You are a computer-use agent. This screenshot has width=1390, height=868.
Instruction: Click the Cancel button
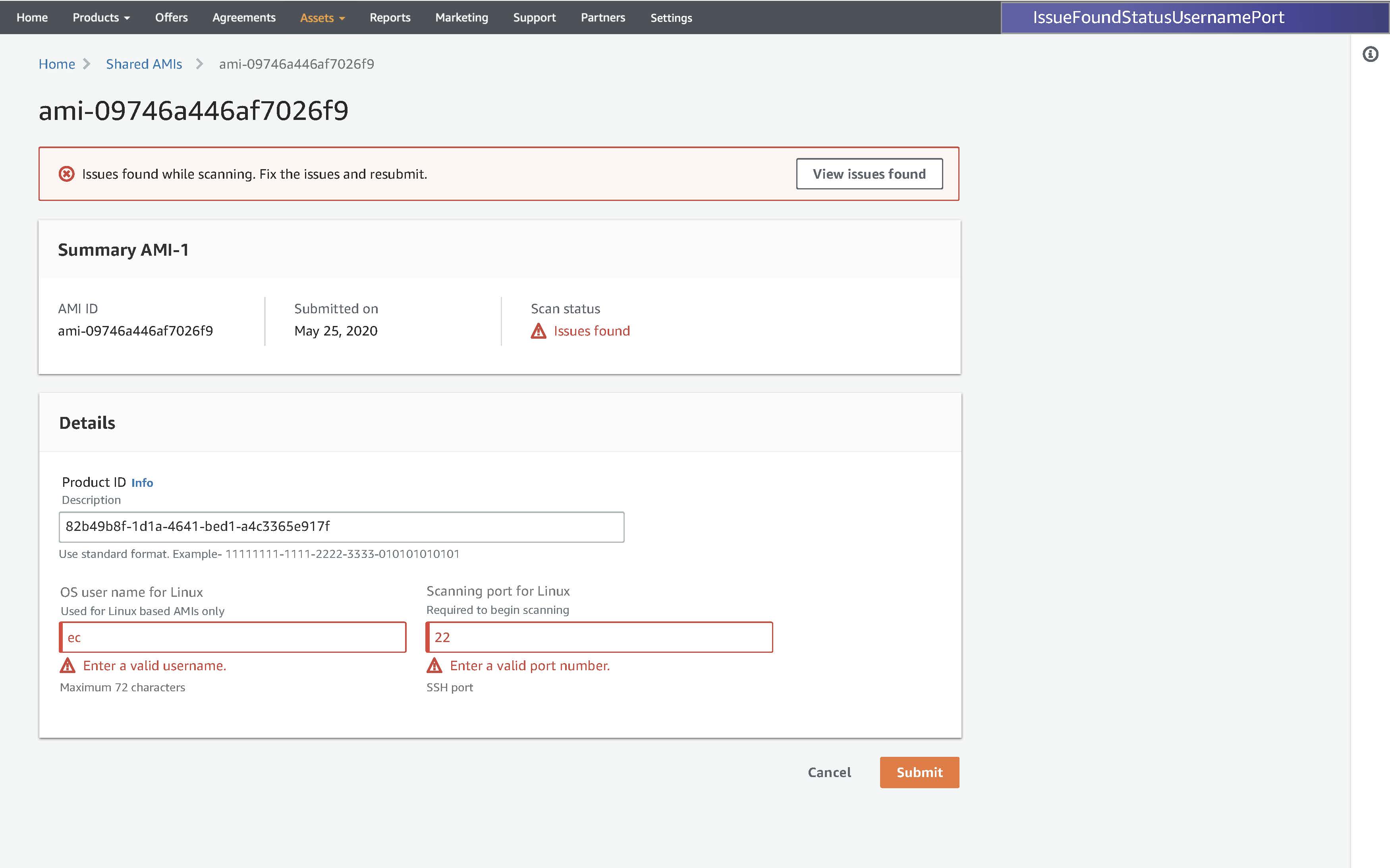point(829,772)
